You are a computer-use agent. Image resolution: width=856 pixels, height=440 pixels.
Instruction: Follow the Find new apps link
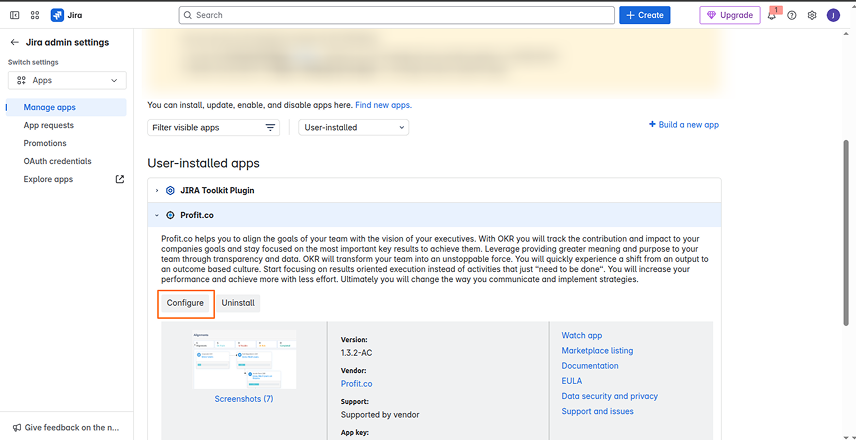383,105
